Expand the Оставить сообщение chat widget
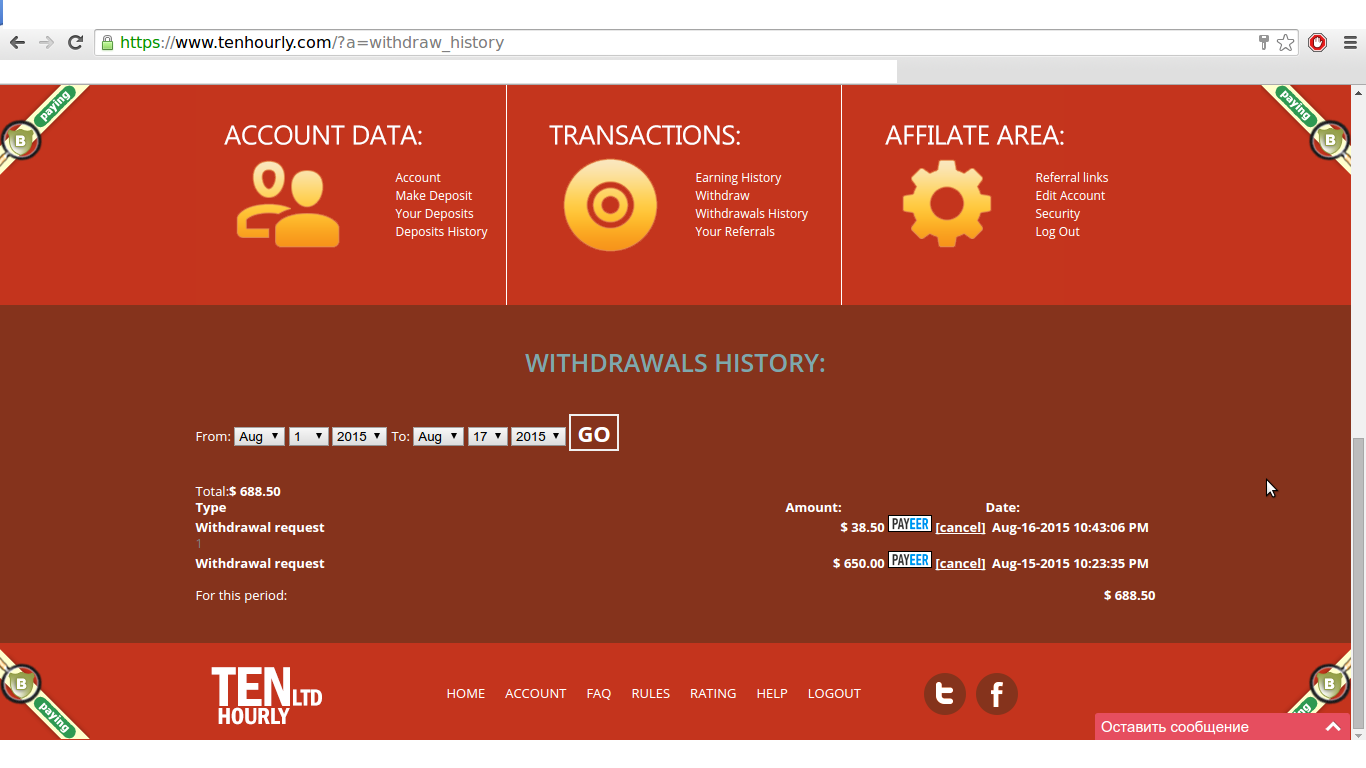Screen dimensions: 1366x768 coord(1332,727)
